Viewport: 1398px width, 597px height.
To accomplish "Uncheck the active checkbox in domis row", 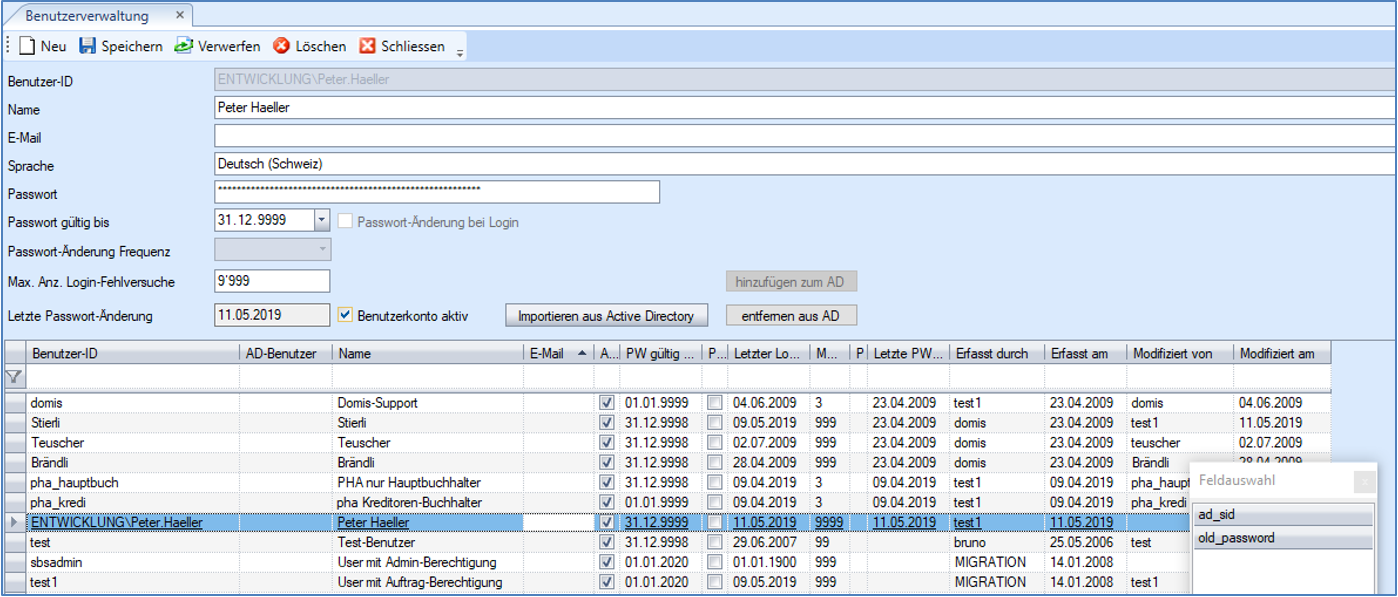I will 606,402.
